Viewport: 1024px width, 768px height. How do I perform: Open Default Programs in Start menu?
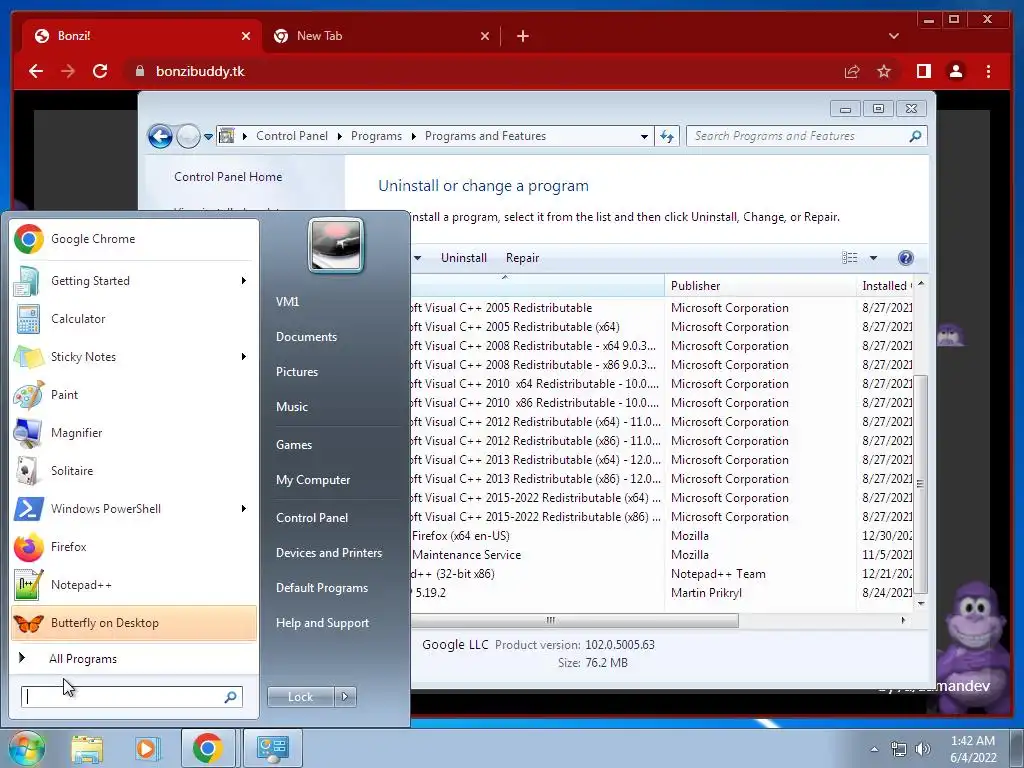322,588
